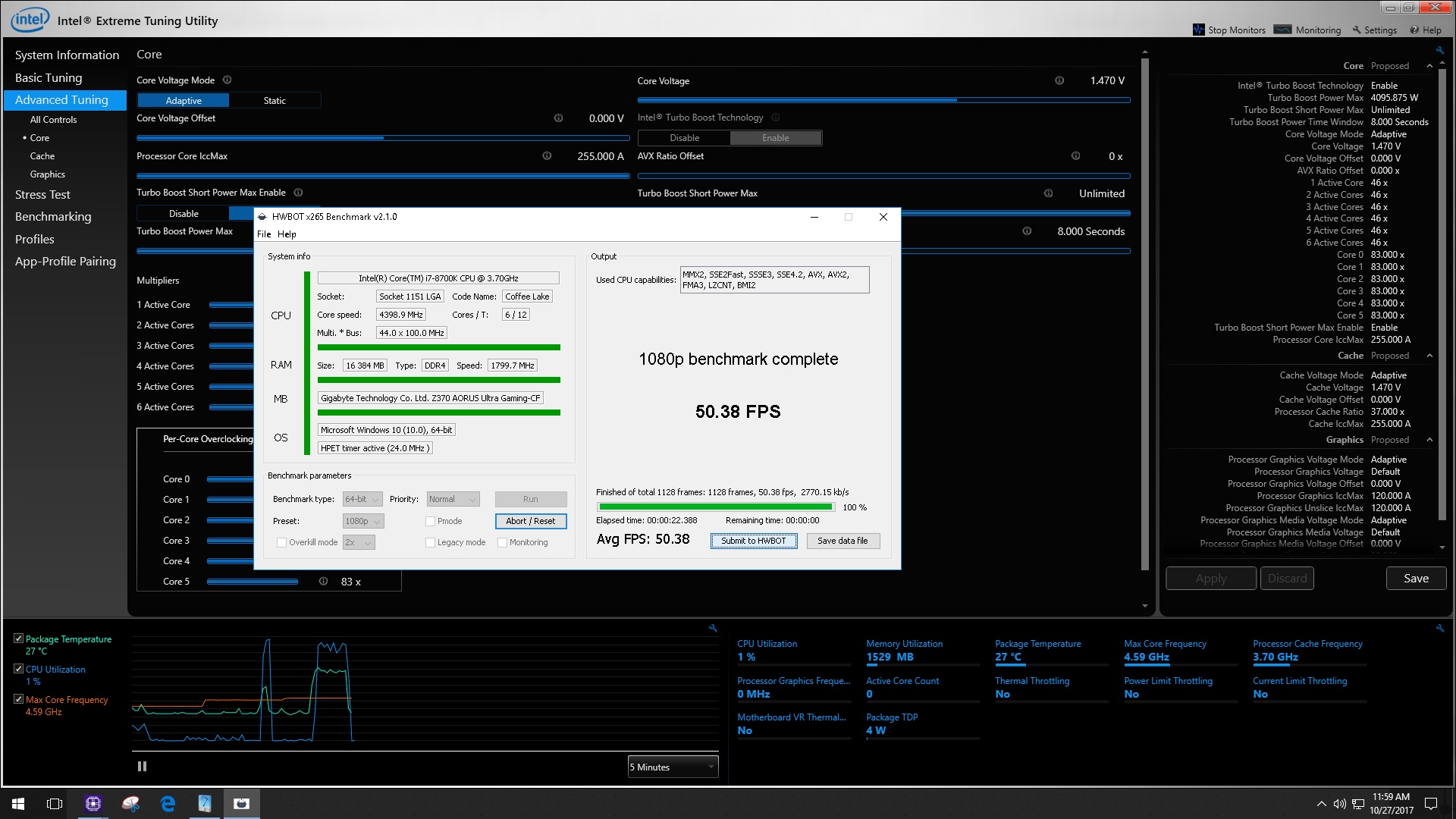Open Profiles section

pyautogui.click(x=35, y=239)
